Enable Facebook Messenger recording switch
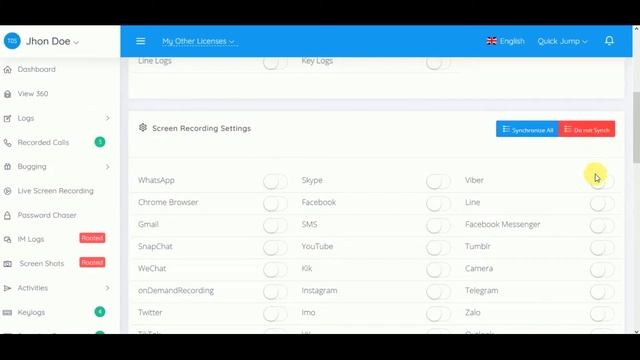The image size is (640, 360). click(x=602, y=225)
